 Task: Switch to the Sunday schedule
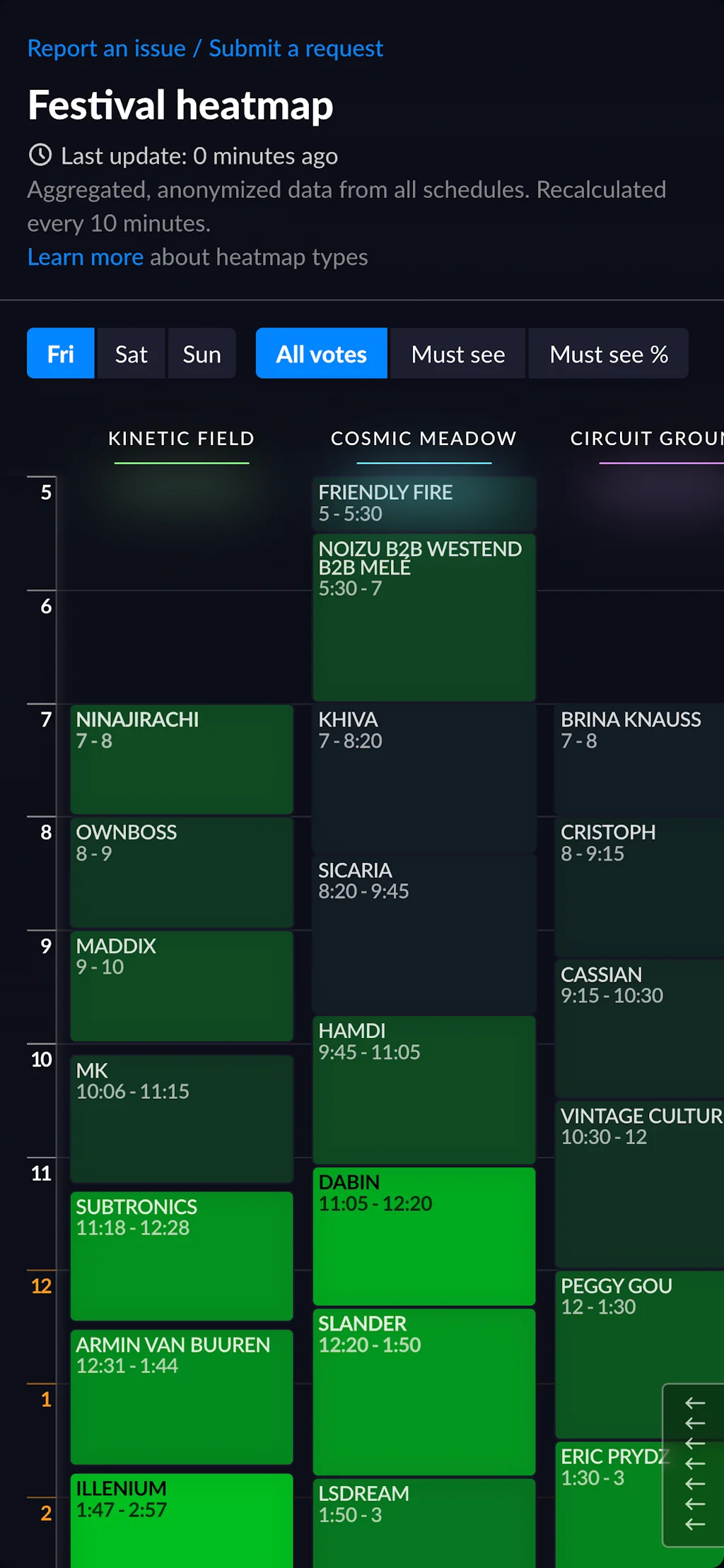[x=202, y=353]
